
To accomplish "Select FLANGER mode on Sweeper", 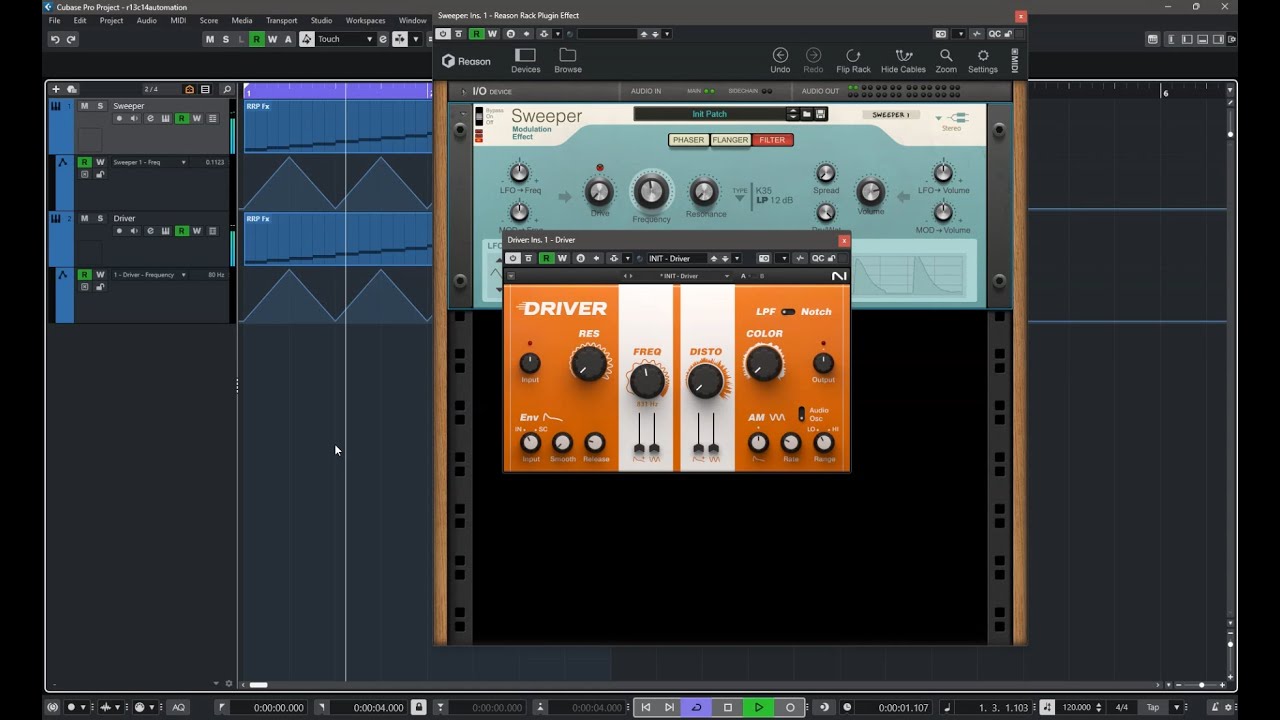I will click(730, 140).
